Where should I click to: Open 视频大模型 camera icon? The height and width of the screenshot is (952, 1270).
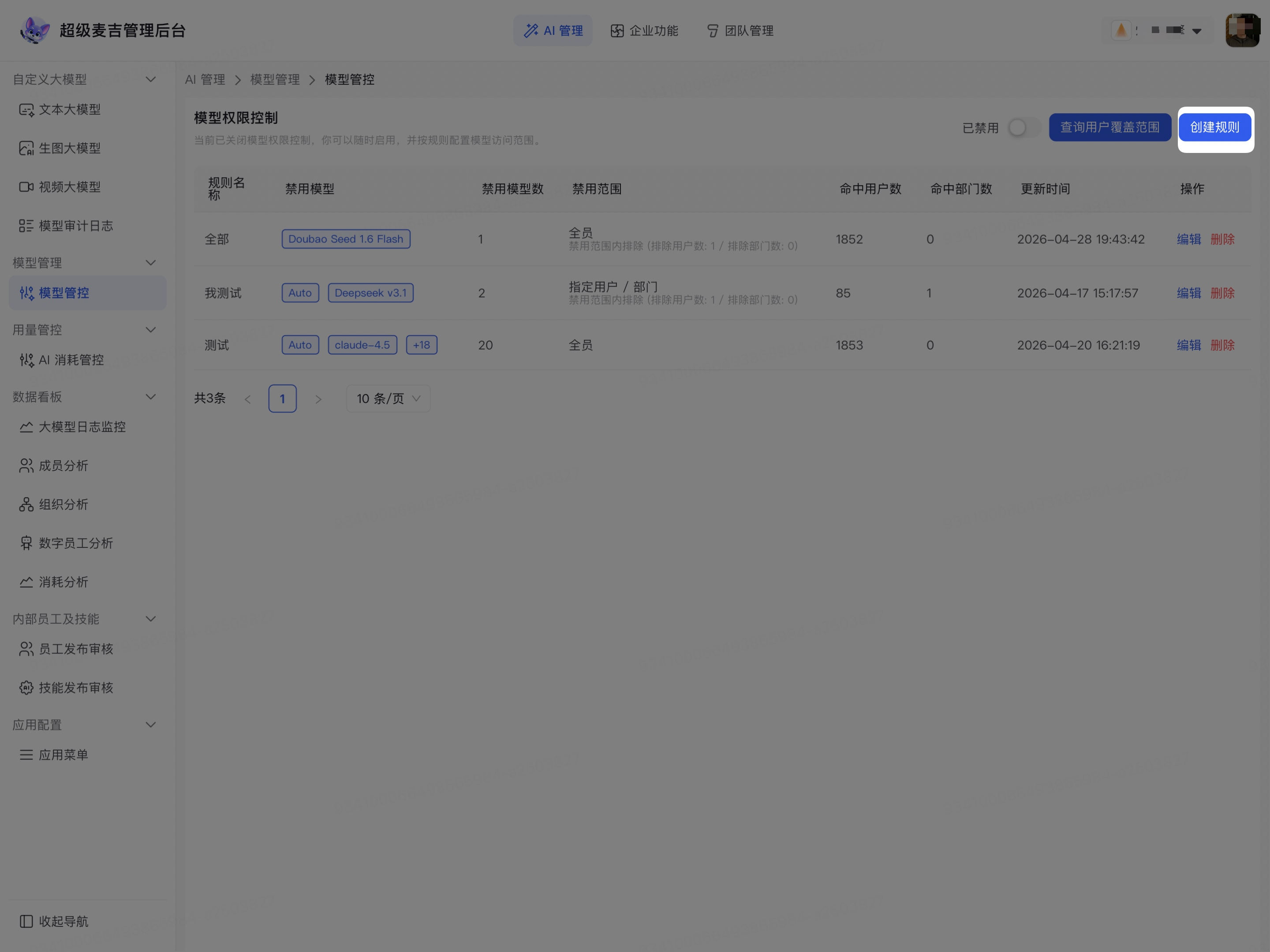(x=26, y=187)
